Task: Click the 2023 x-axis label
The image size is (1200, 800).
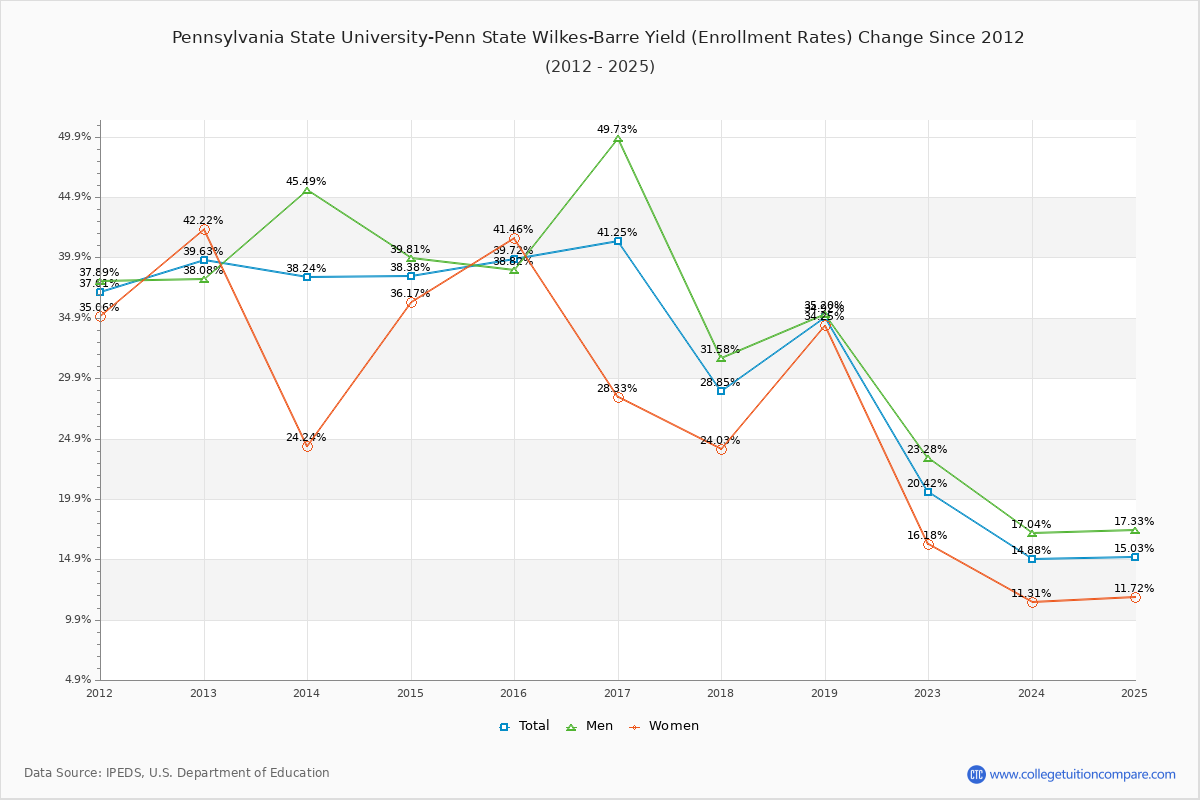Action: [928, 693]
